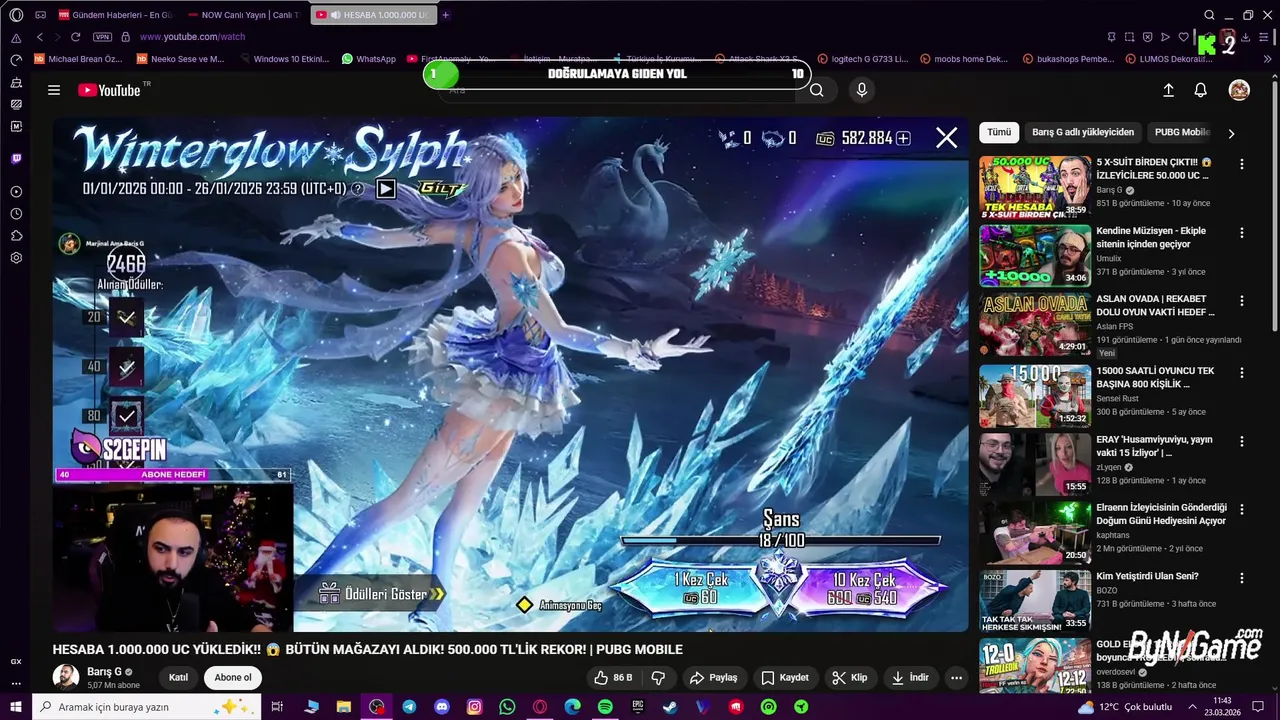Click the 'Kaydet' save button
This screenshot has width=1280, height=720.
(785, 677)
